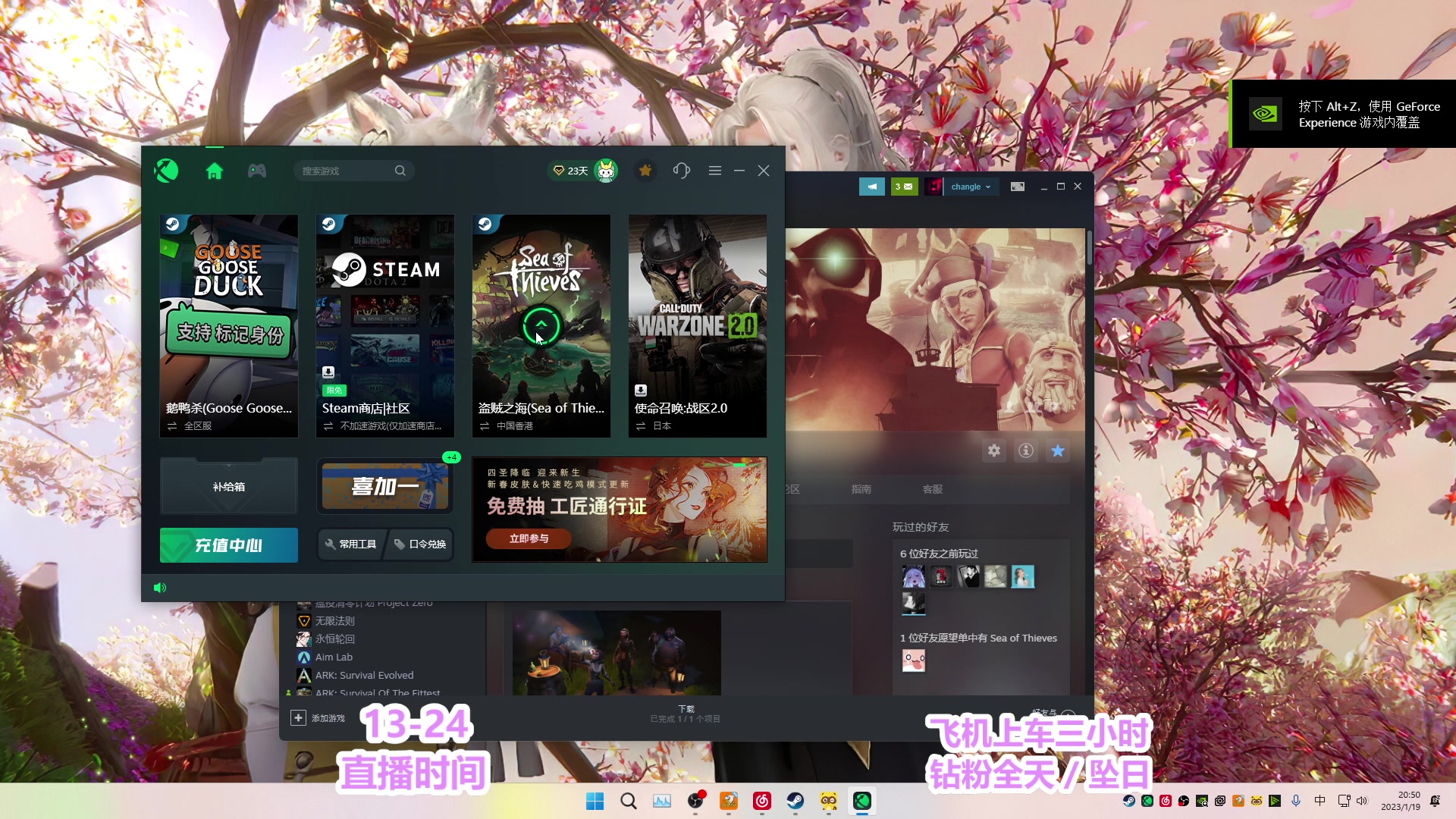Open the Steam taskbar icon
The width and height of the screenshot is (1456, 819).
[795, 801]
